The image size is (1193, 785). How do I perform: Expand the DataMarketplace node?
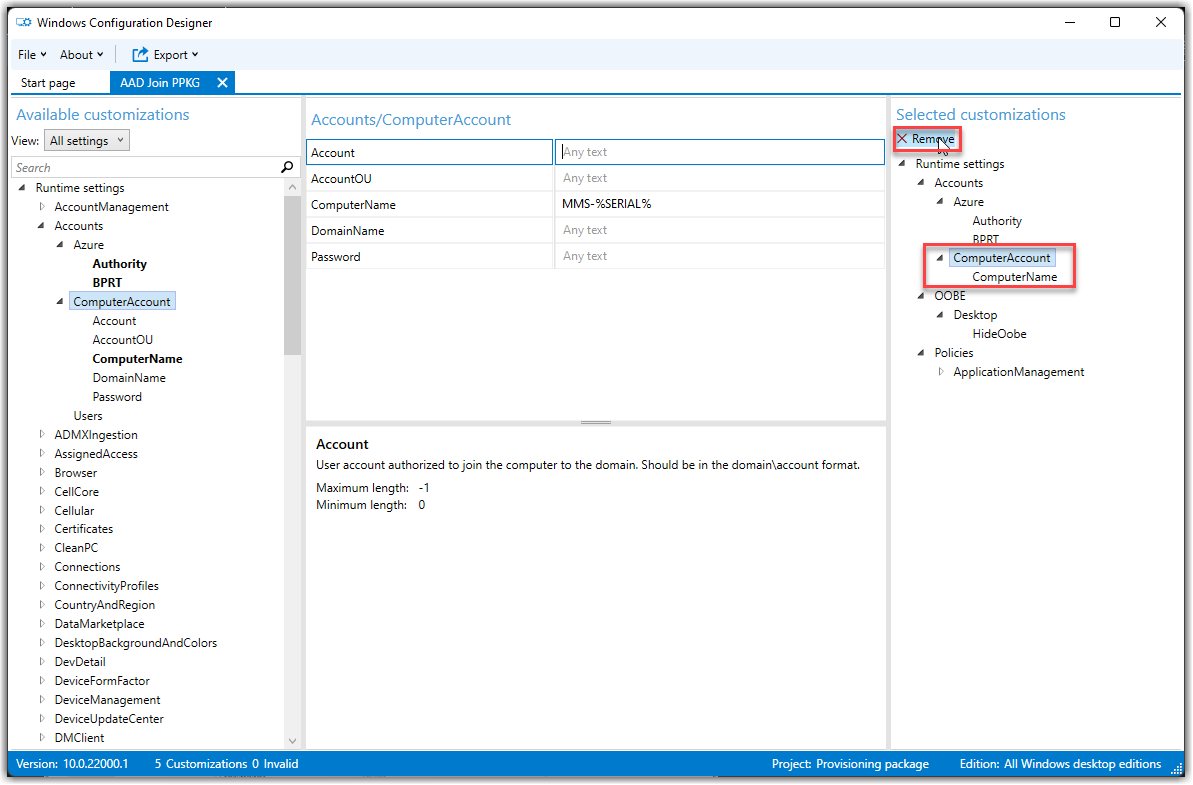42,624
